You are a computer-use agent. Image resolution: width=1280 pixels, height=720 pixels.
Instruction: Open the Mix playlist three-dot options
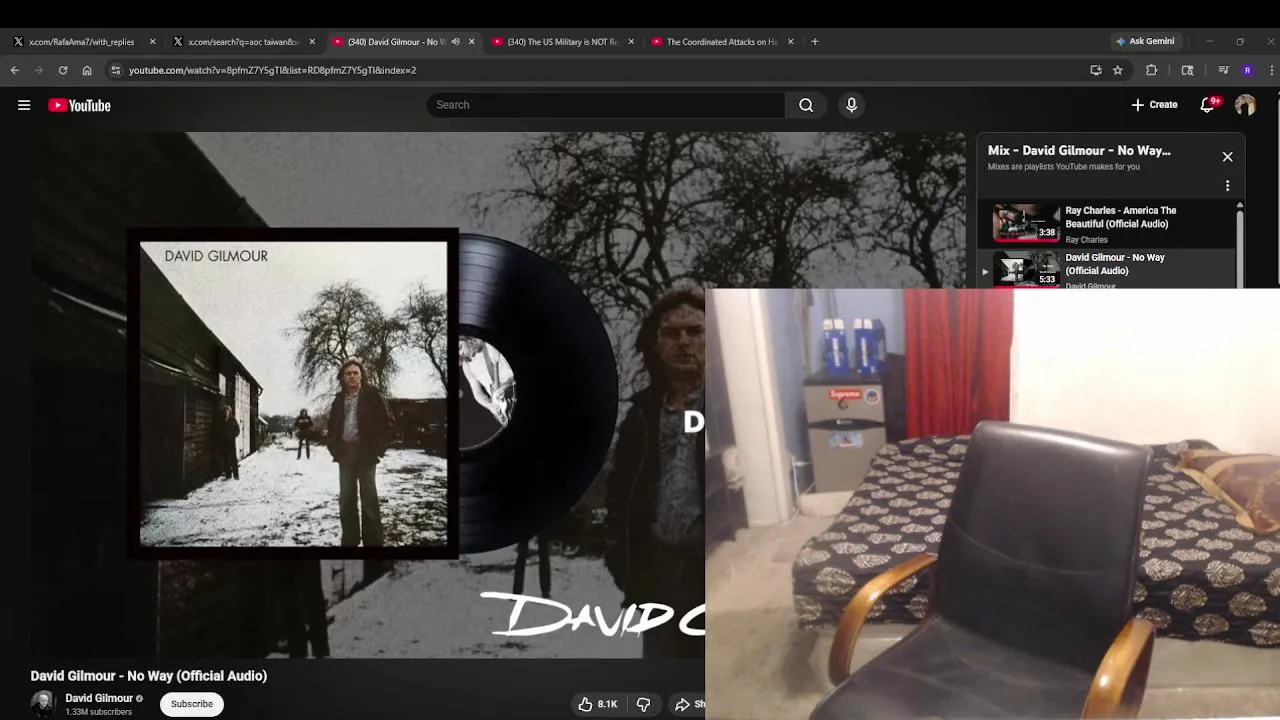click(1228, 186)
